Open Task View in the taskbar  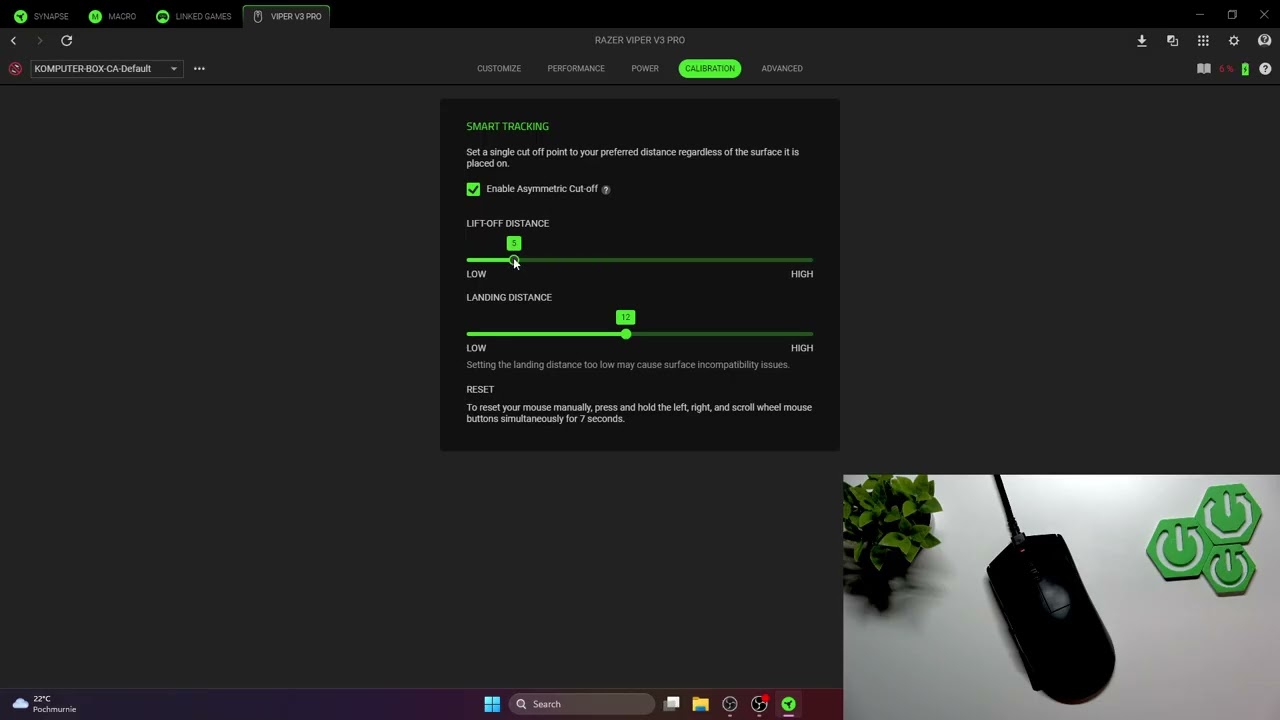(x=672, y=704)
